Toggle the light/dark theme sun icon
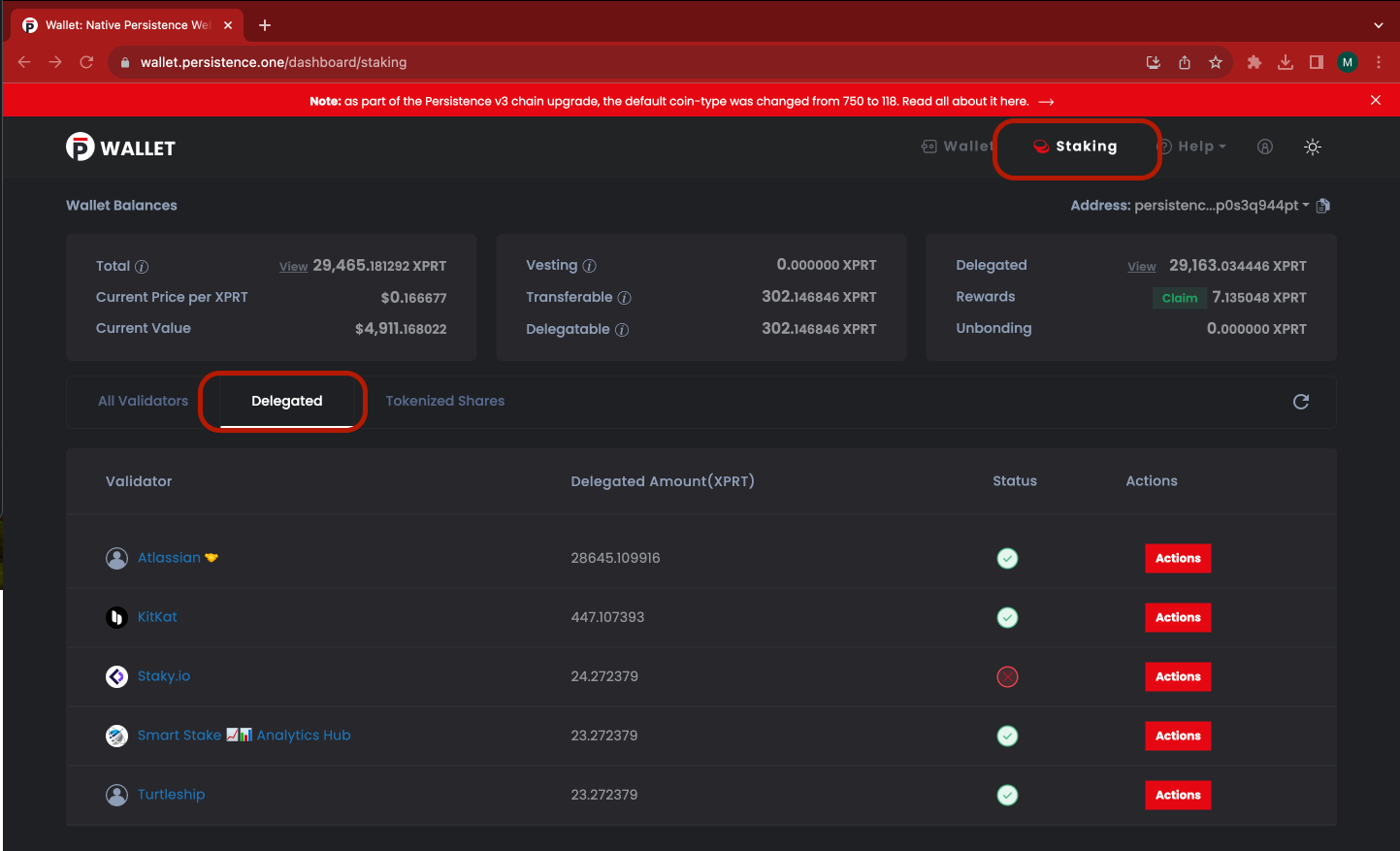Screen dimensions: 1400x851 click(x=1313, y=147)
